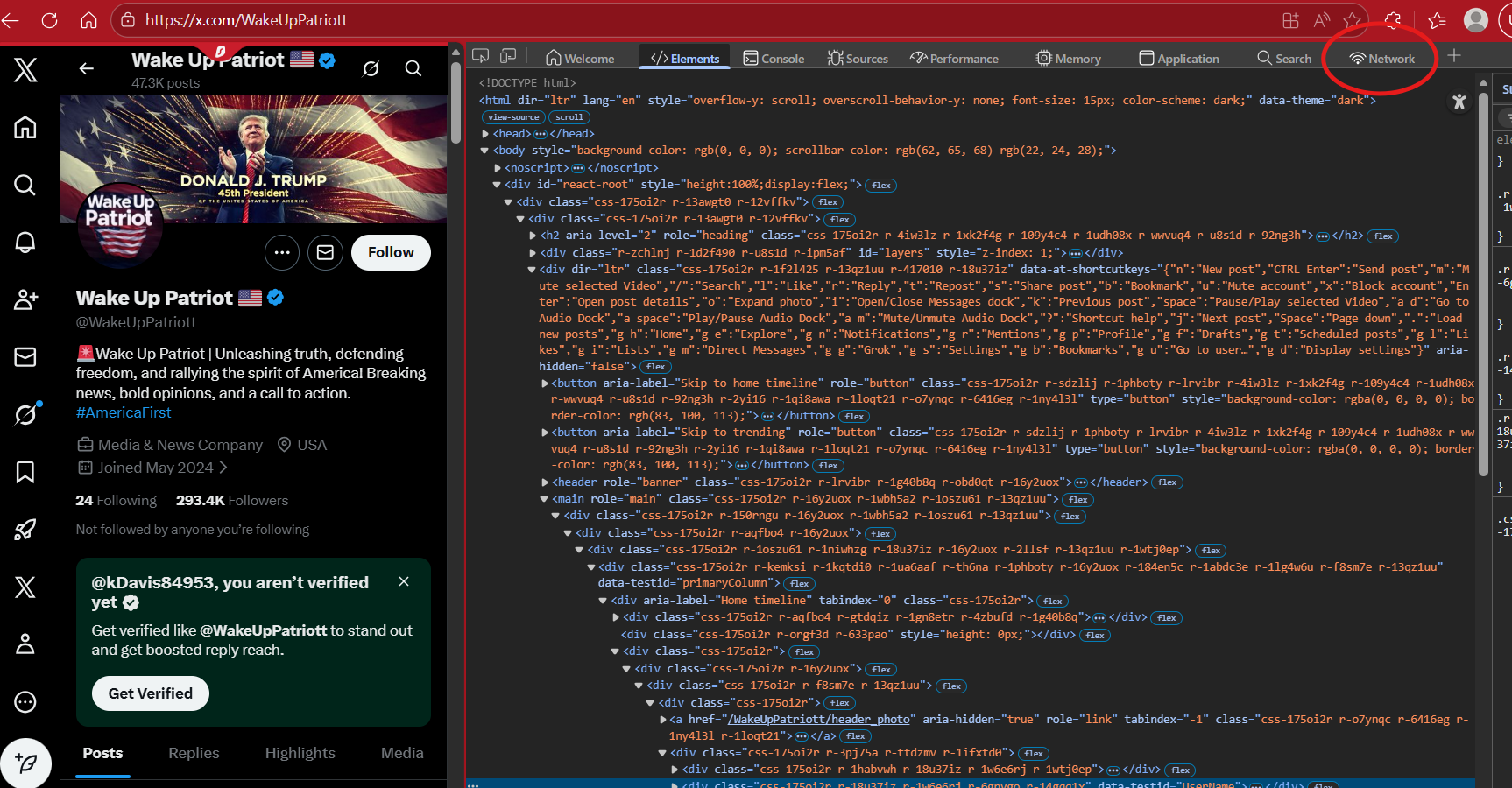The image size is (1512, 788).
Task: Switch to Console tab in DevTools
Action: click(x=774, y=58)
